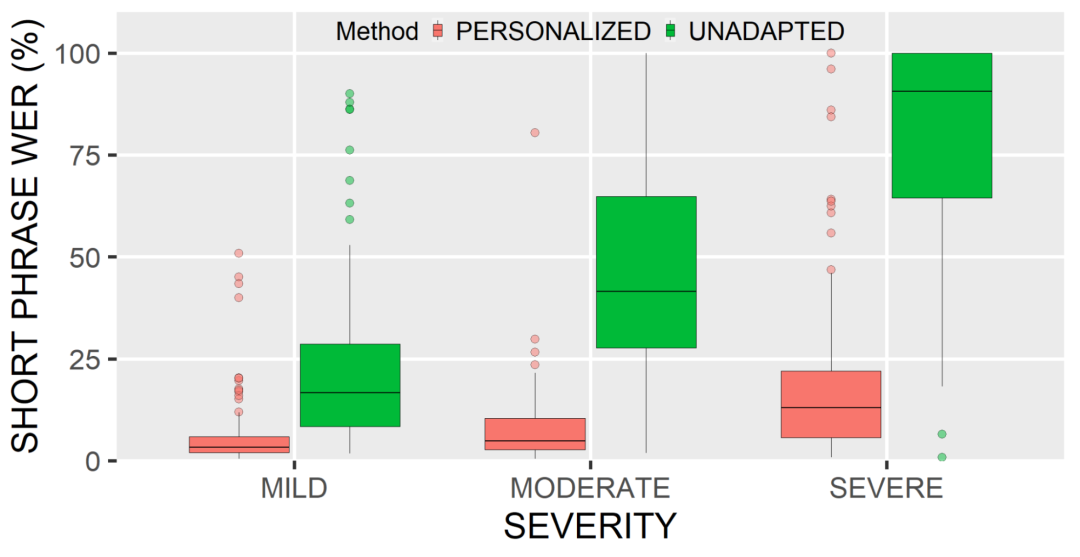This screenshot has height=557, width=1080.
Task: Click the red PERSONALIZED box for MILD
Action: (239, 444)
